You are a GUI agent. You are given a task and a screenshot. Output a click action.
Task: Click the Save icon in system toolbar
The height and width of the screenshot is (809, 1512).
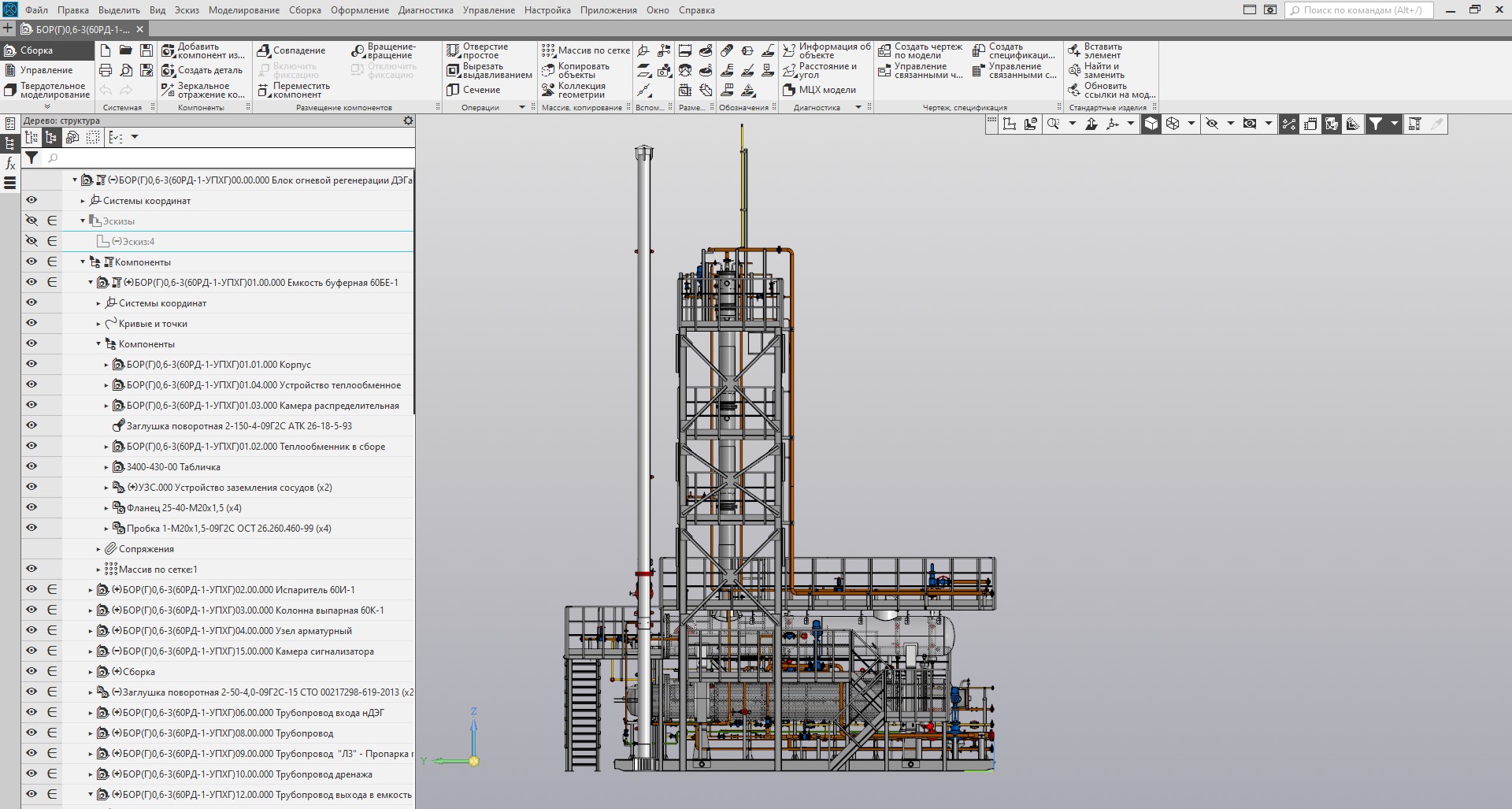[x=146, y=50]
